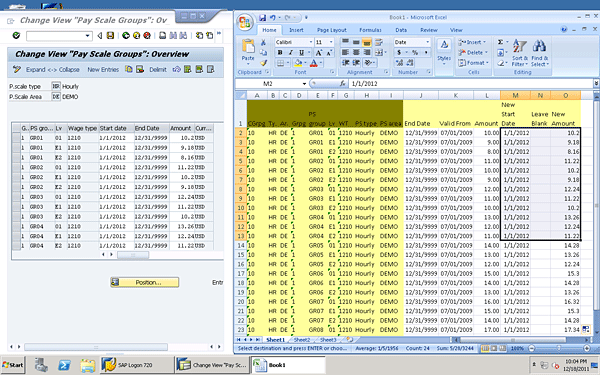Switch to the Page Layout ribbon tab
The width and height of the screenshot is (600, 375).
[x=331, y=30]
